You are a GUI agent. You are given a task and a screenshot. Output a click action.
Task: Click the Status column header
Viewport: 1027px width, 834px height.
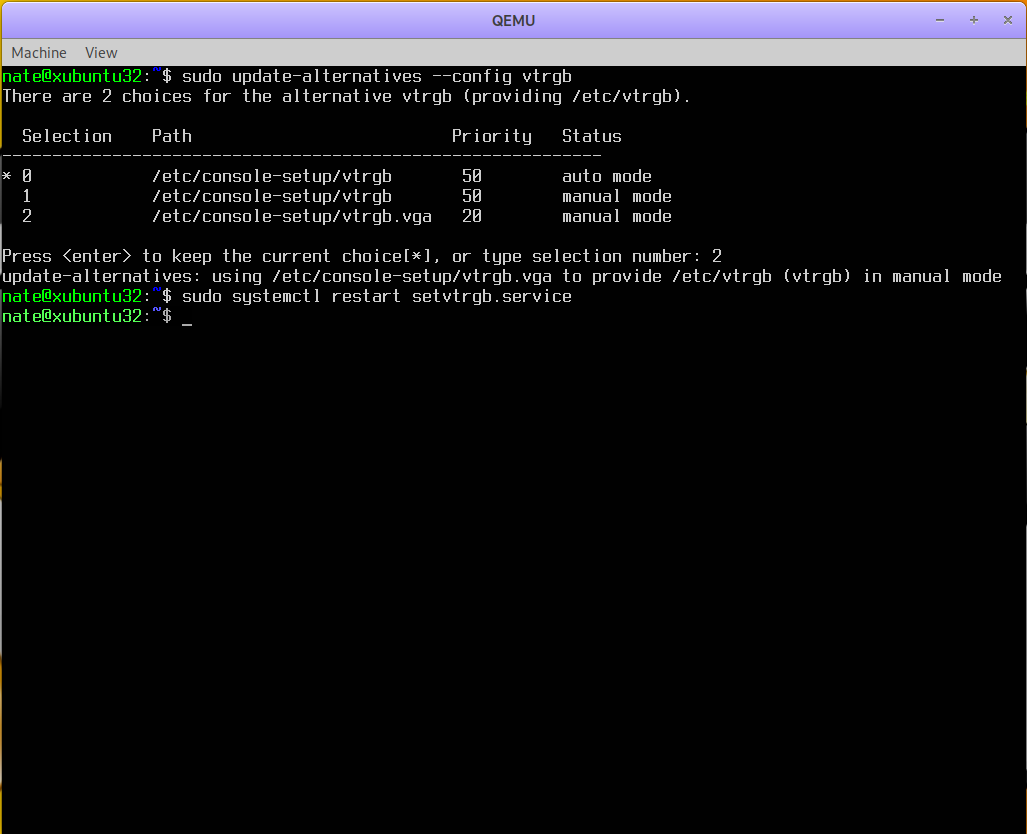(x=591, y=137)
